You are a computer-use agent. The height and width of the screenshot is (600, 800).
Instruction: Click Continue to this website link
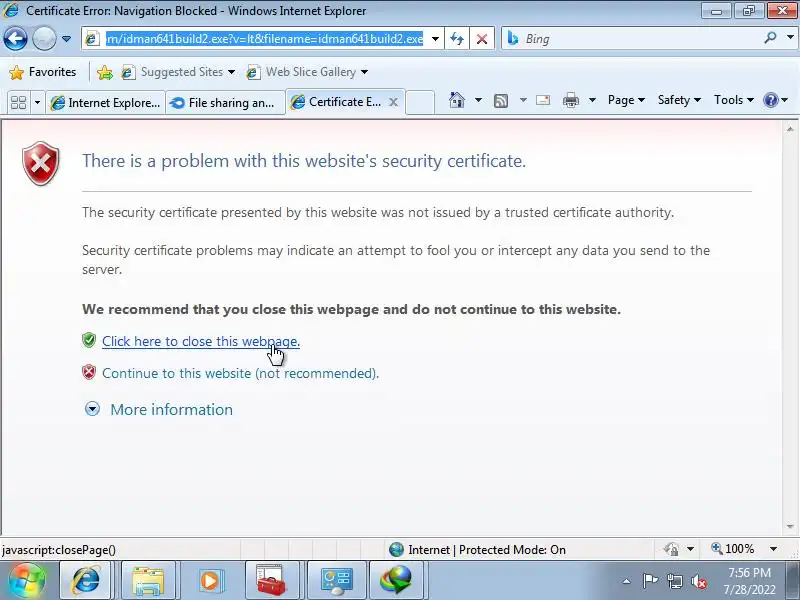pos(240,373)
